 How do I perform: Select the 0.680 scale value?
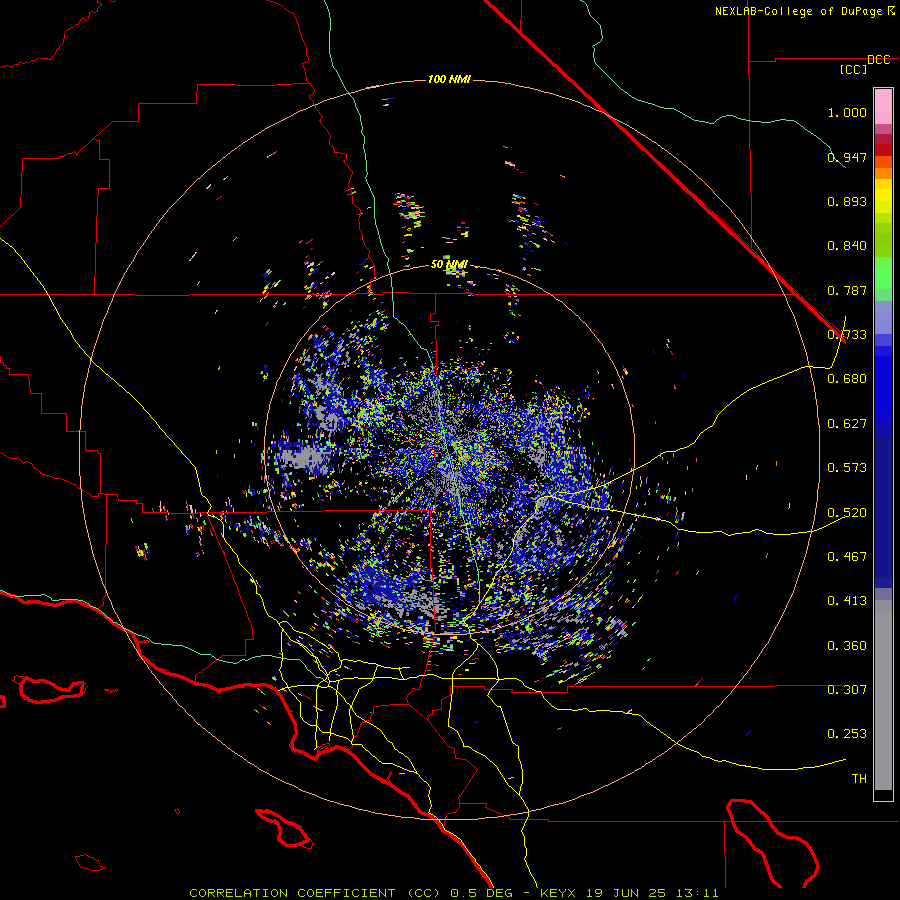click(847, 379)
